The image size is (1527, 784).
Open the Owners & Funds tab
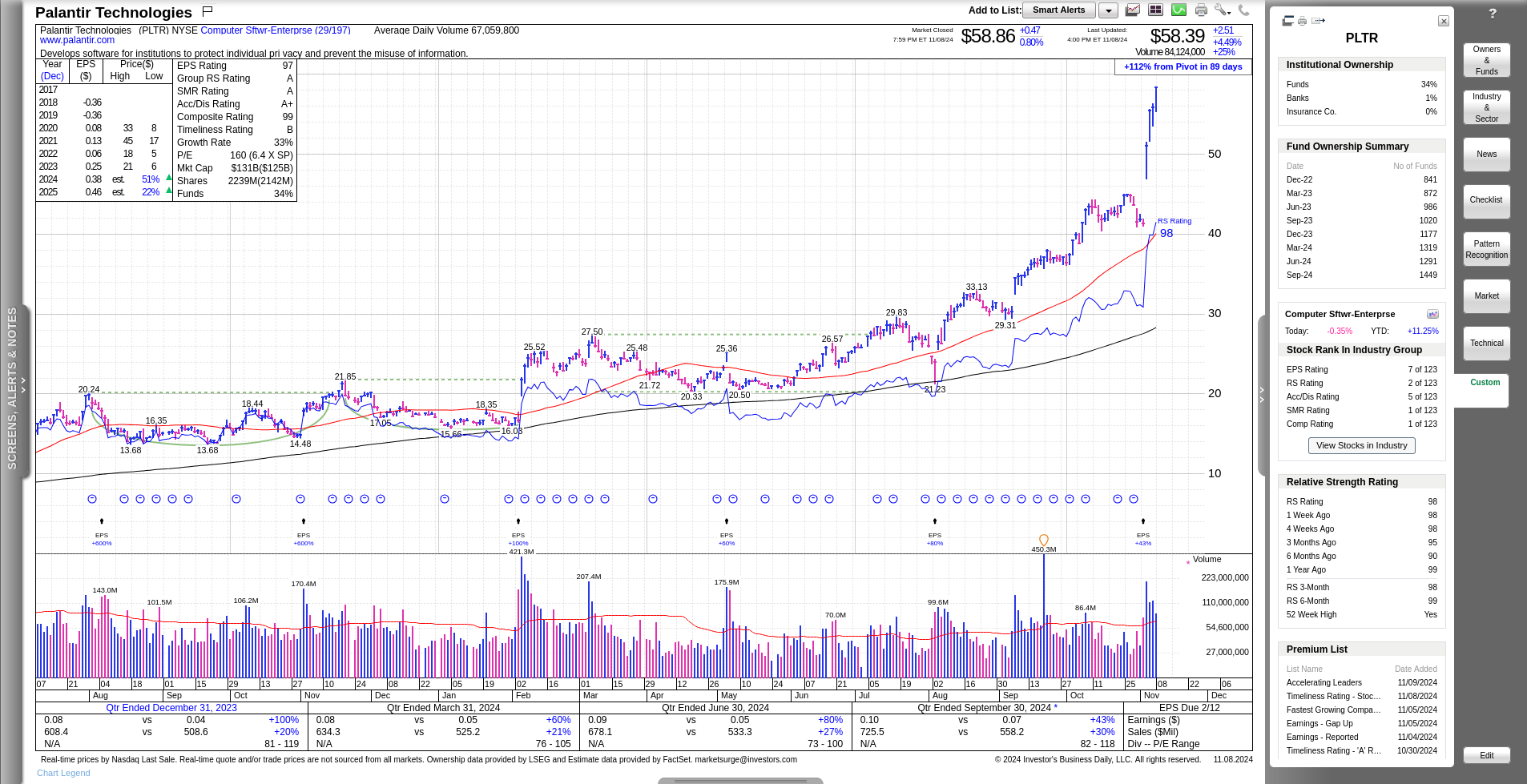pyautogui.click(x=1486, y=60)
